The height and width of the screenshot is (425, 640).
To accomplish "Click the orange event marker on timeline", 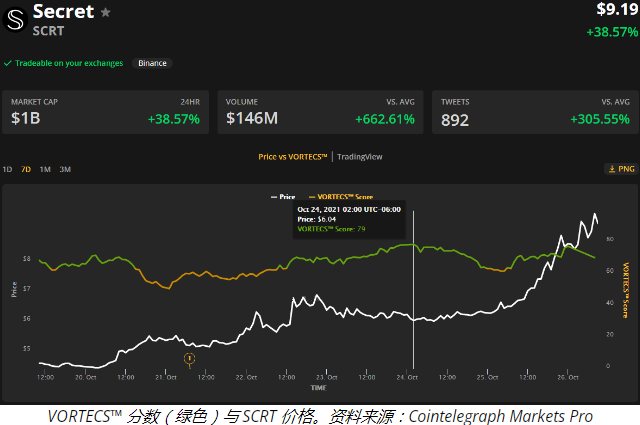I will 189,358.
